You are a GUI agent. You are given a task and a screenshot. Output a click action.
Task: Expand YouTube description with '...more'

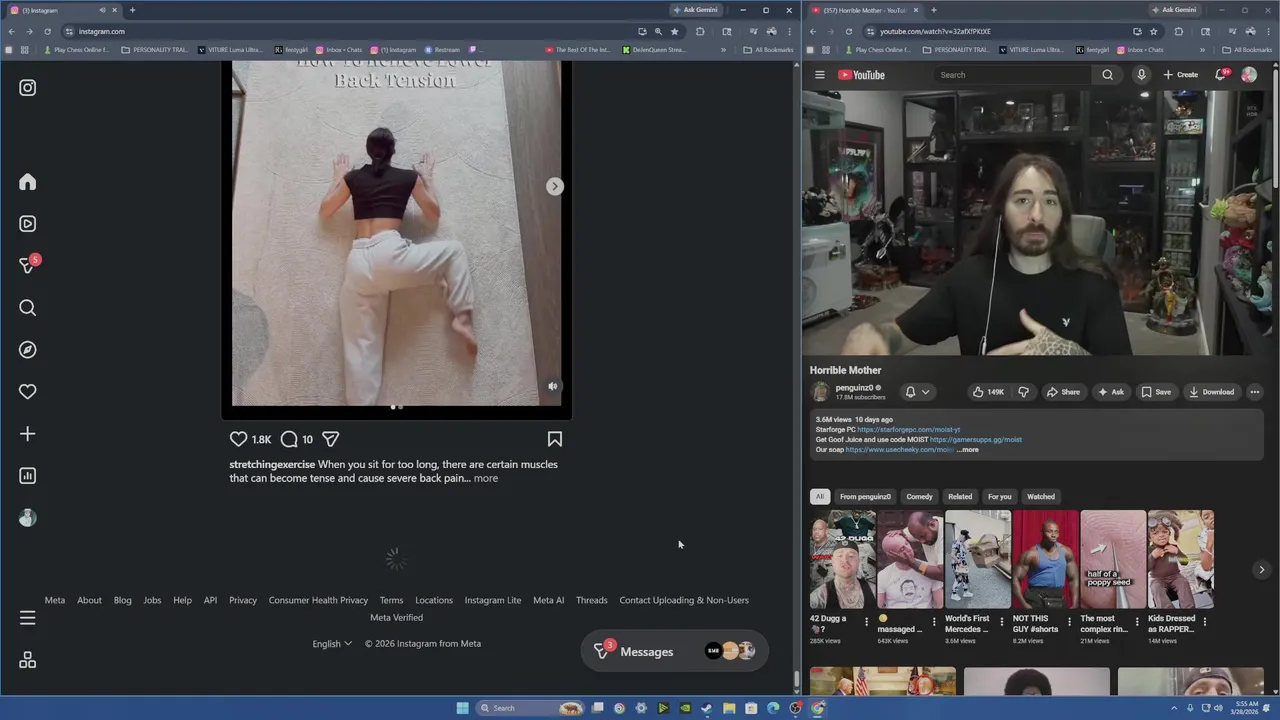968,450
